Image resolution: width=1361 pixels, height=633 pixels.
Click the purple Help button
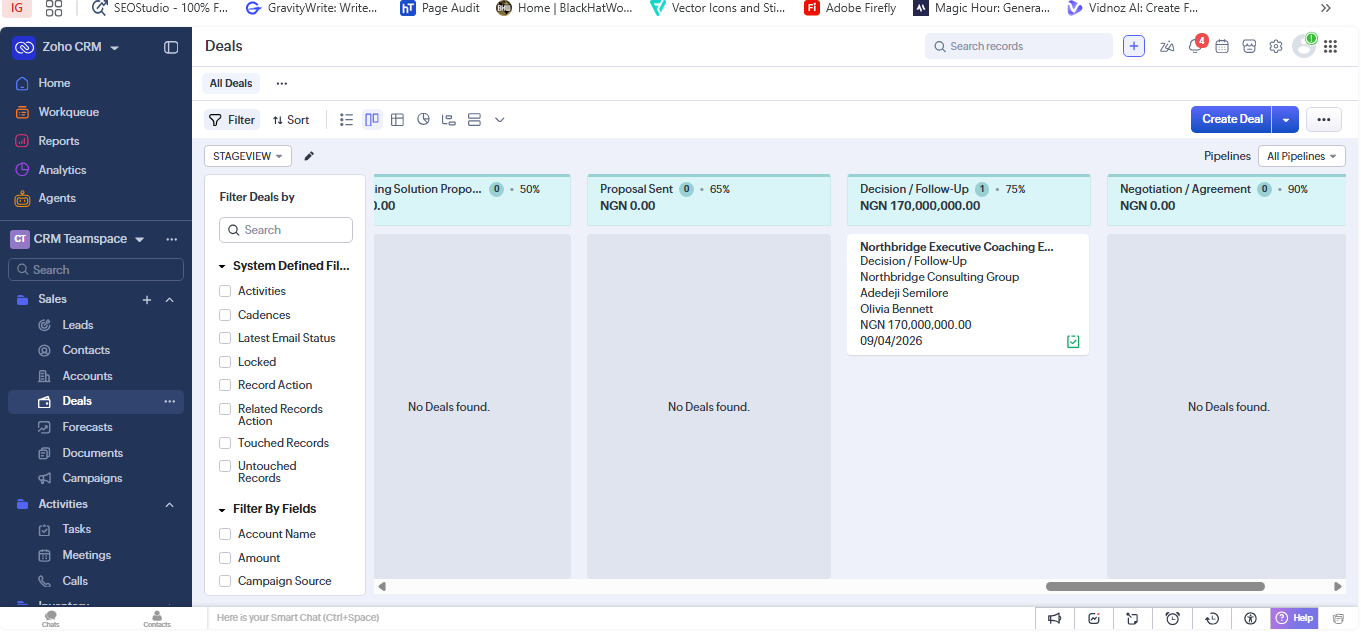coord(1295,618)
